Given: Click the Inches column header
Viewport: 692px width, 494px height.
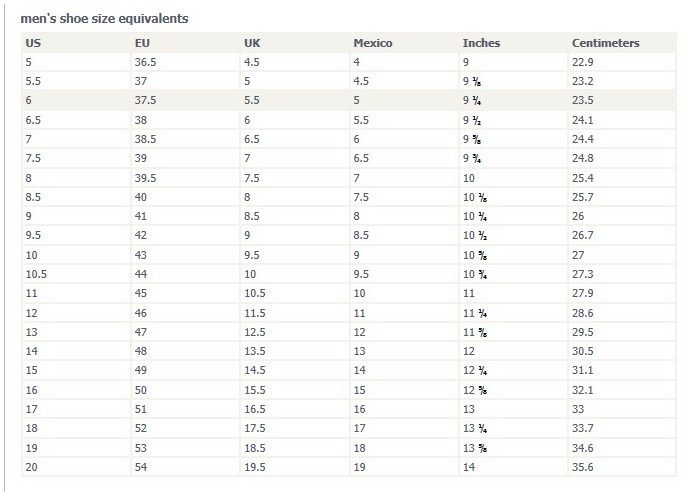Looking at the screenshot, I should (x=481, y=43).
